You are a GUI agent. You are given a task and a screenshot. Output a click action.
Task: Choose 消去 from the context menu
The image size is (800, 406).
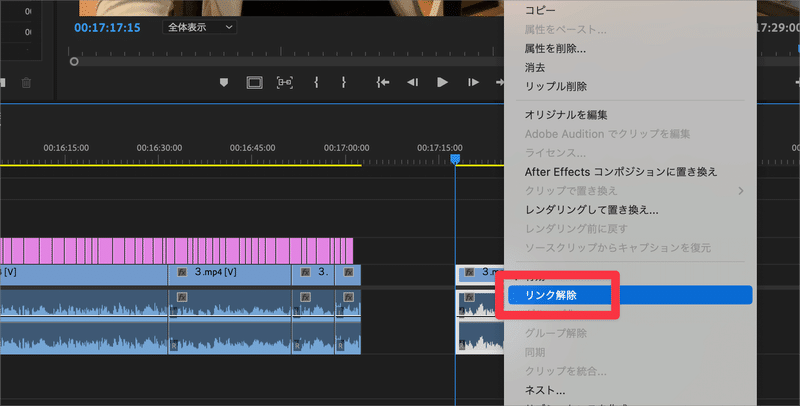(535, 67)
